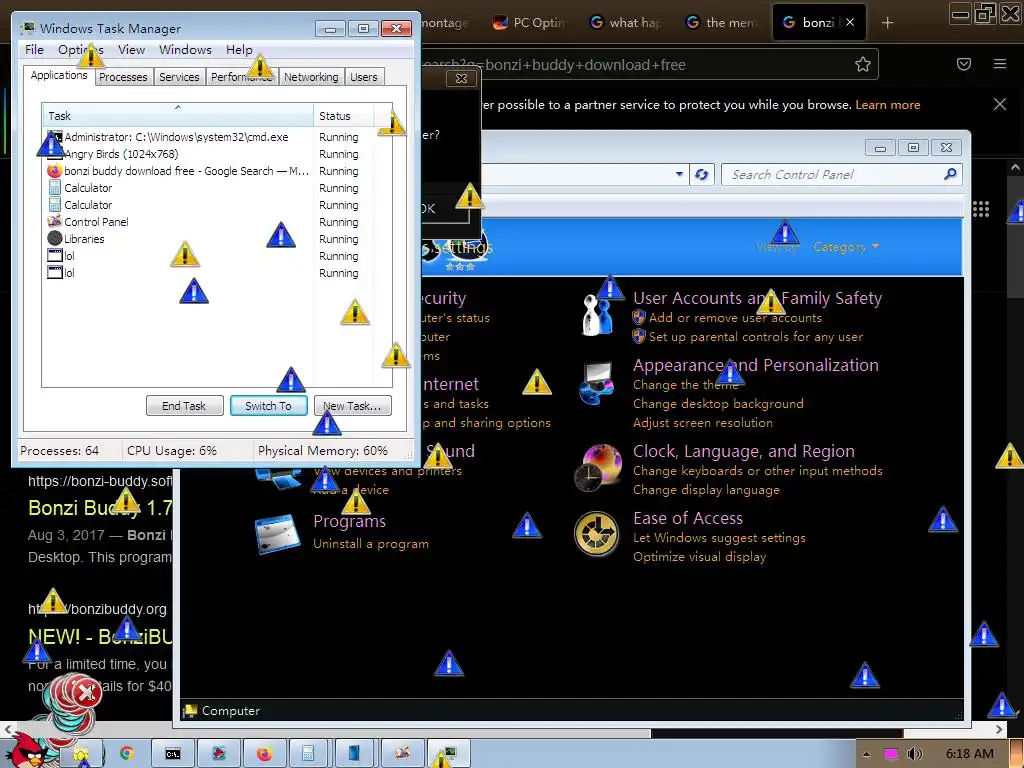The height and width of the screenshot is (768, 1024).
Task: Bookmark this page with the star icon
Action: [x=863, y=64]
